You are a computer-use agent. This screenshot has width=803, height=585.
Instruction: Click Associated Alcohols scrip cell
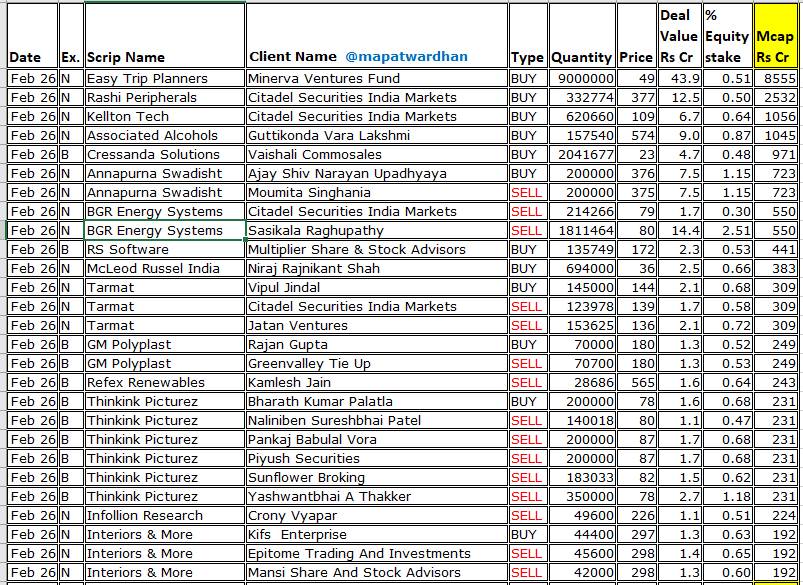[x=164, y=135]
